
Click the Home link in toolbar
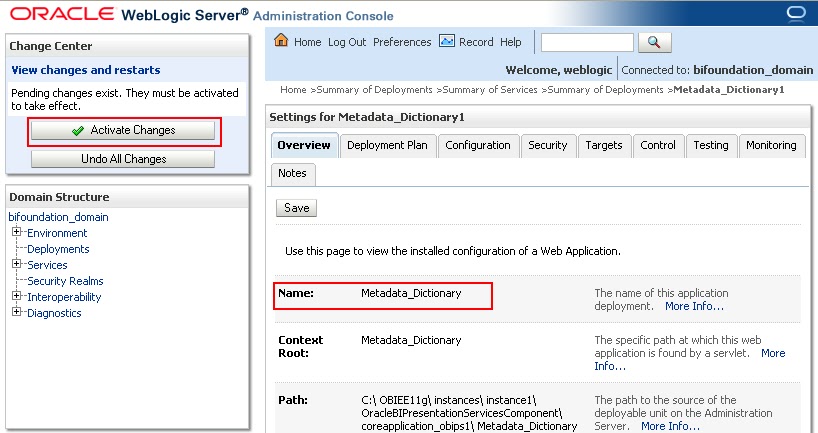(308, 42)
